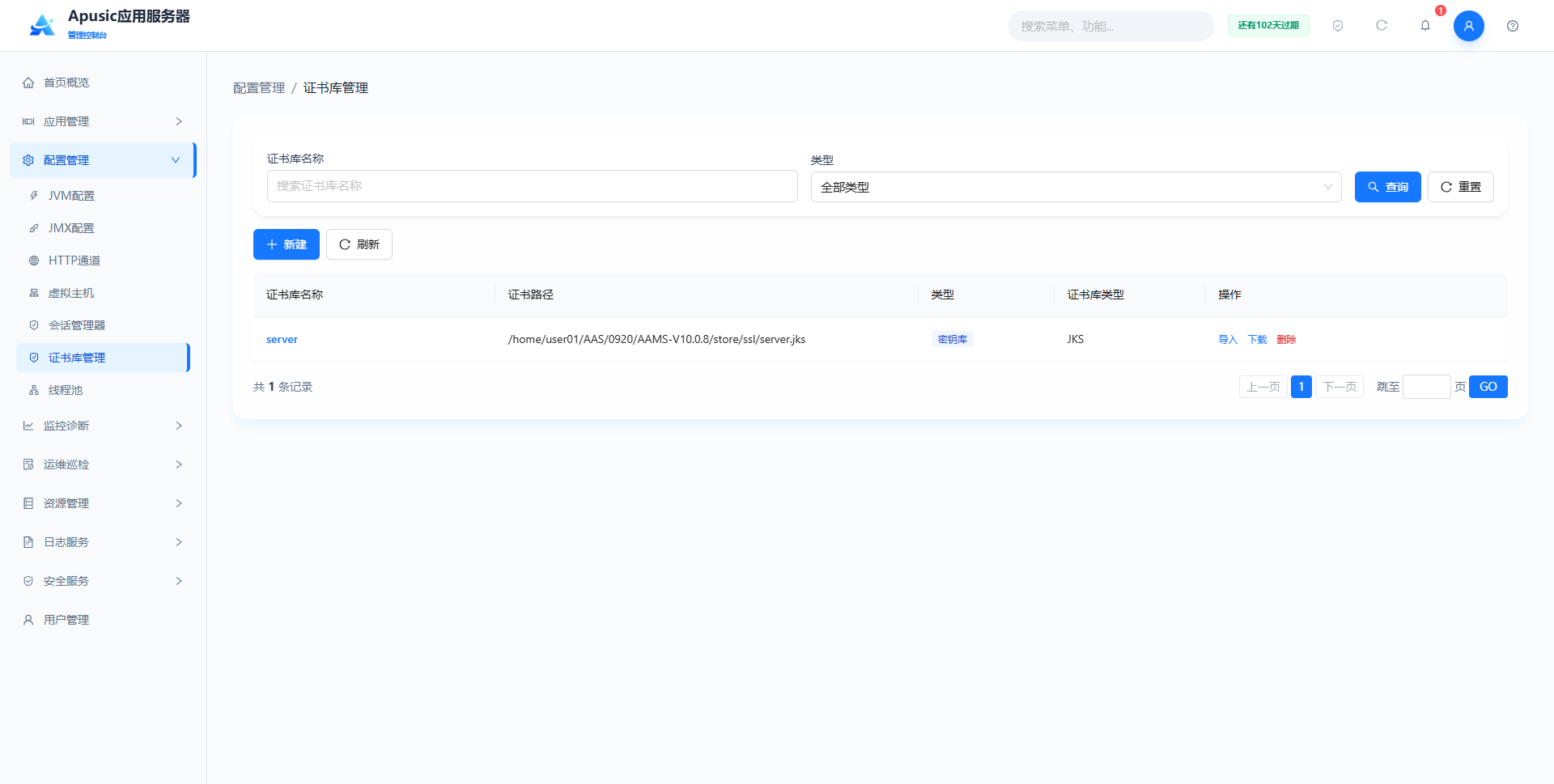Click the Apusic logo icon

42,25
